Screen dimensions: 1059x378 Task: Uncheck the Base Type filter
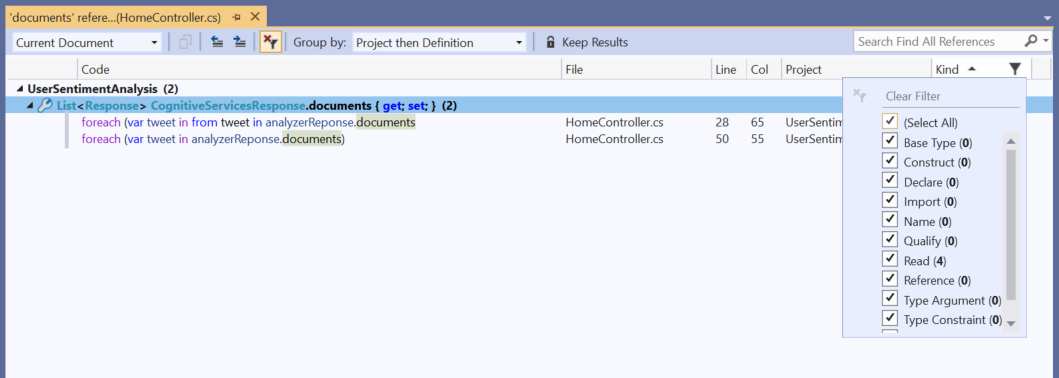click(x=889, y=142)
